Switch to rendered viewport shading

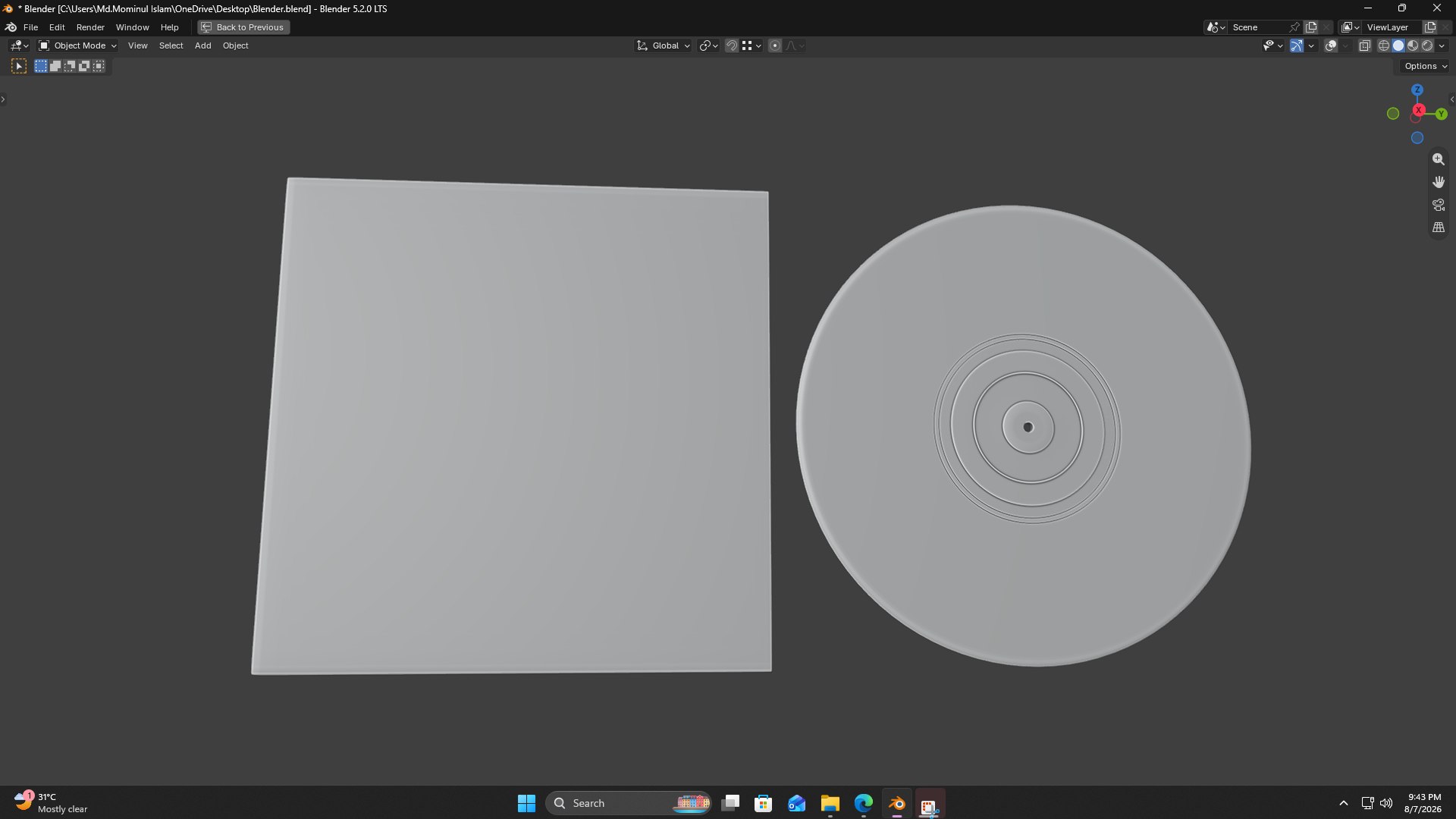point(1427,46)
